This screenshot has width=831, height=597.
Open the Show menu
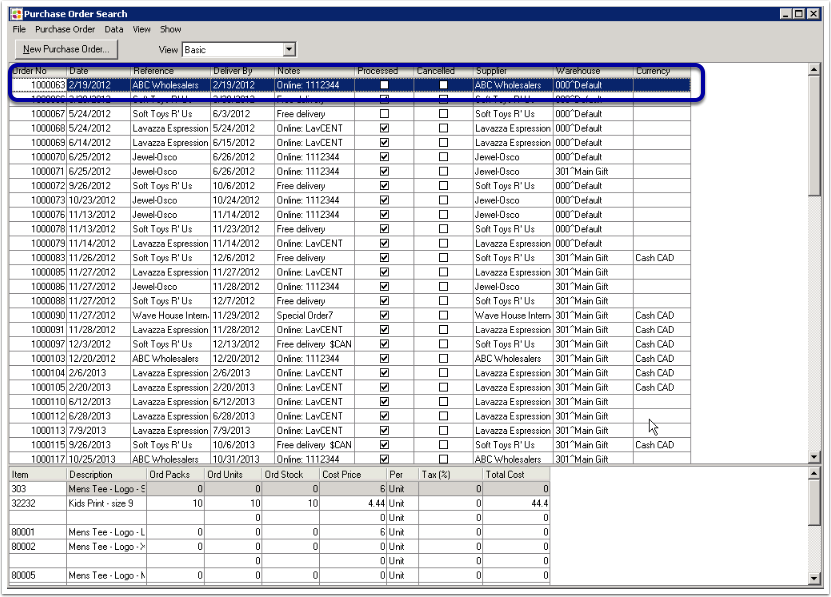point(170,30)
